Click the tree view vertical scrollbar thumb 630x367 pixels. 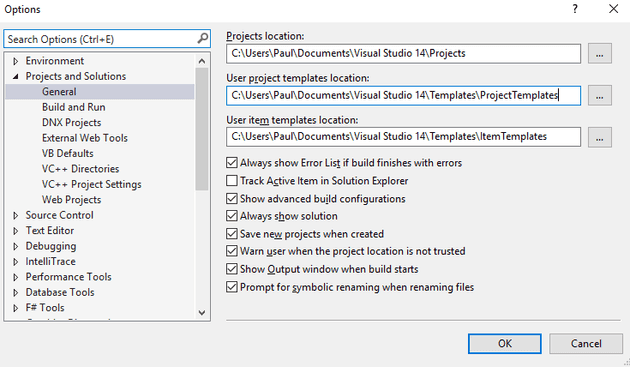pos(202,129)
